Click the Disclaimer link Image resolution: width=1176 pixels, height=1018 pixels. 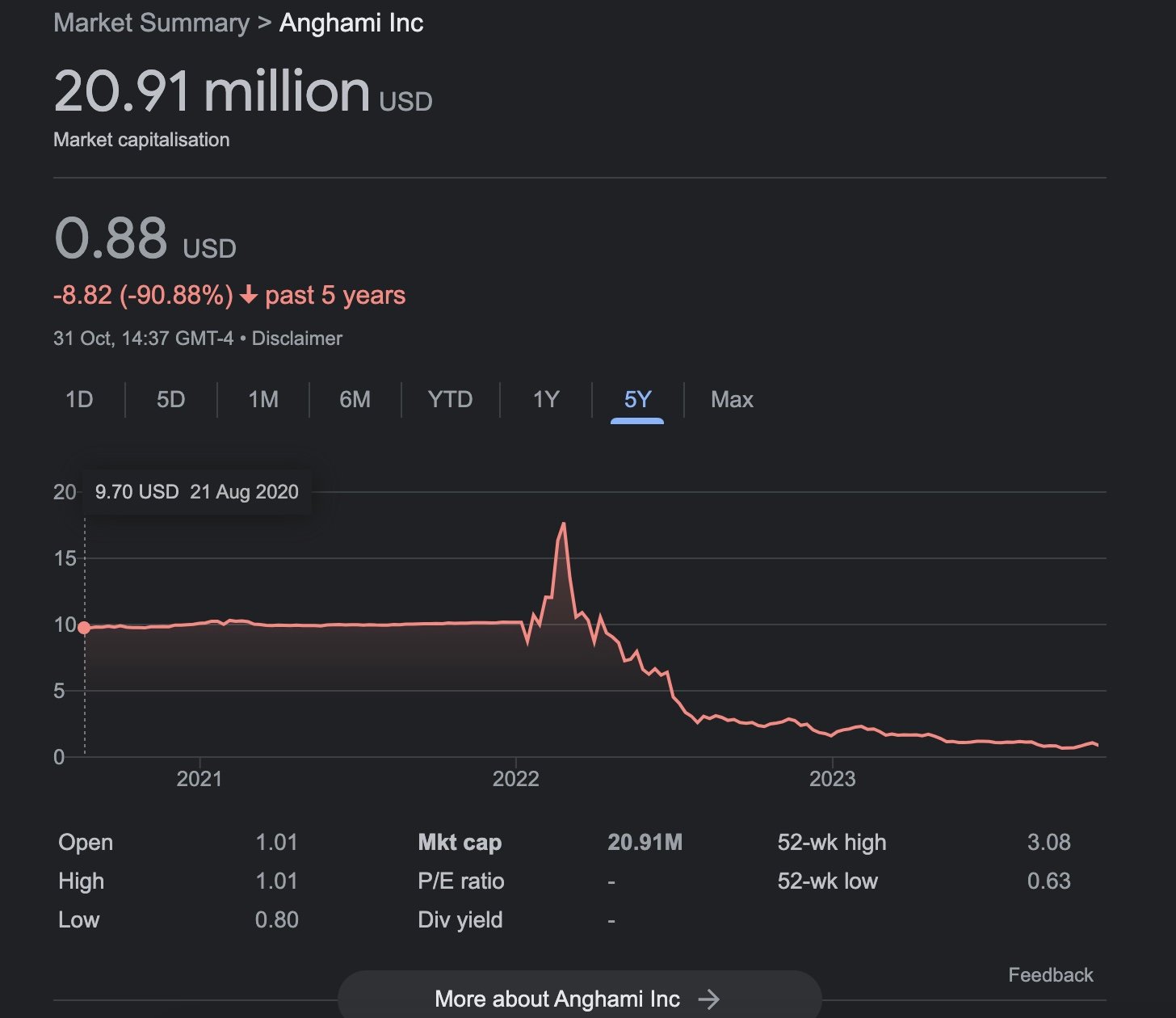(297, 339)
